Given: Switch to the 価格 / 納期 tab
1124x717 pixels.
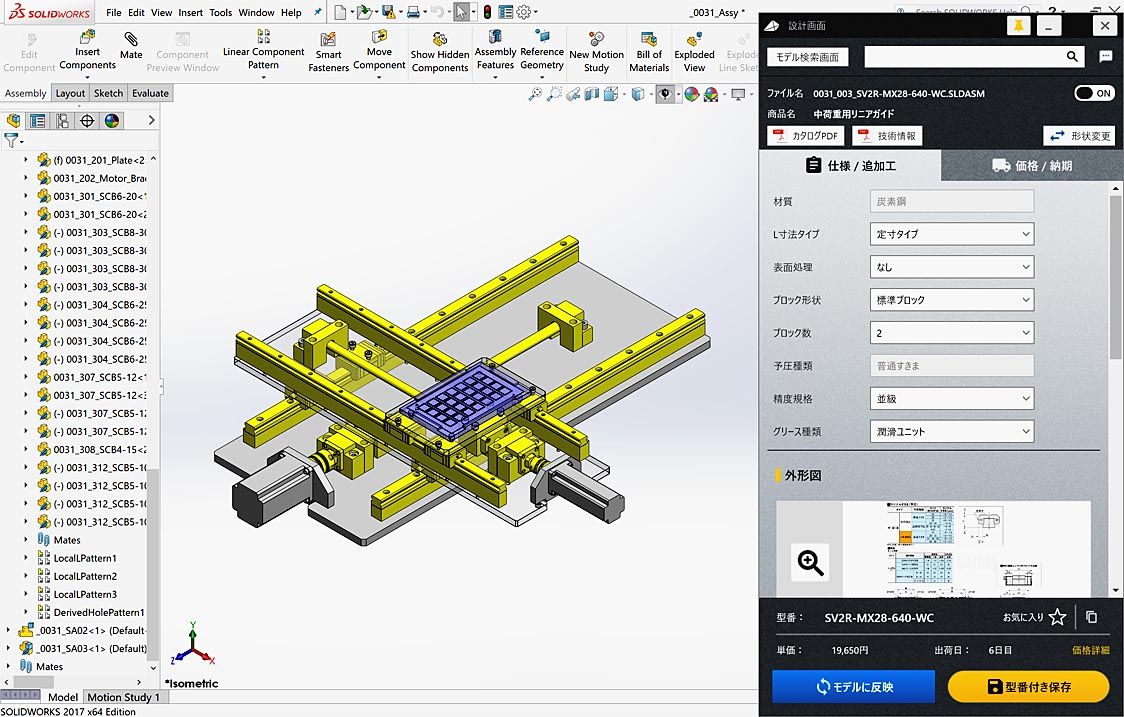Looking at the screenshot, I should [1031, 166].
